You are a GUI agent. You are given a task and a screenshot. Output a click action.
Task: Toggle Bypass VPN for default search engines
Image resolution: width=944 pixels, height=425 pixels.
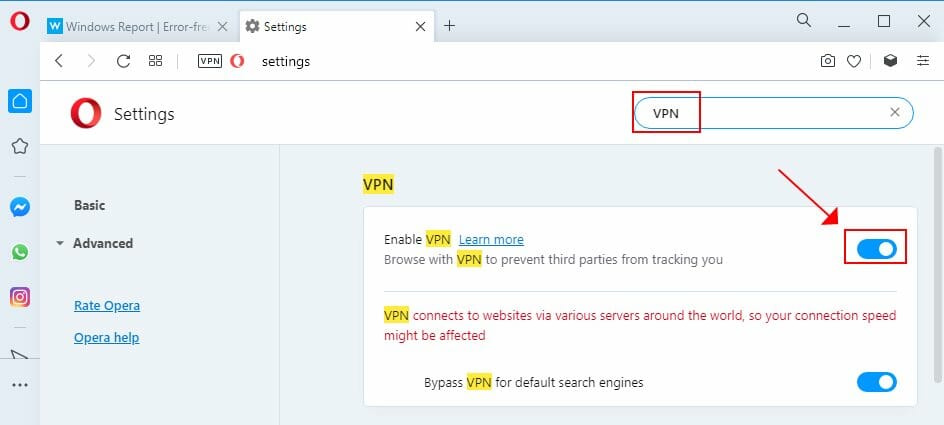(x=877, y=382)
